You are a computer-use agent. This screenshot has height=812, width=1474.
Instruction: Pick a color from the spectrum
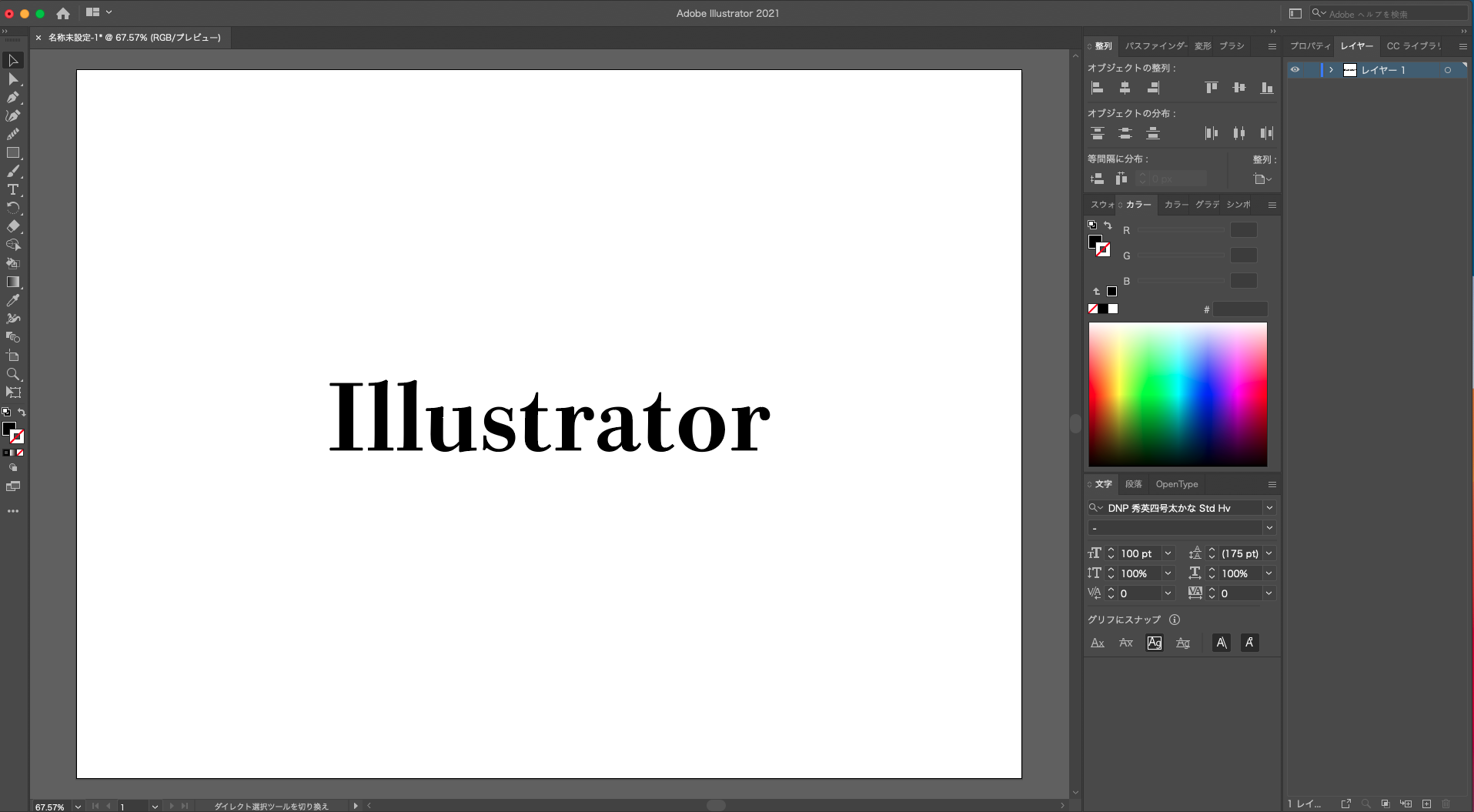pyautogui.click(x=1178, y=394)
